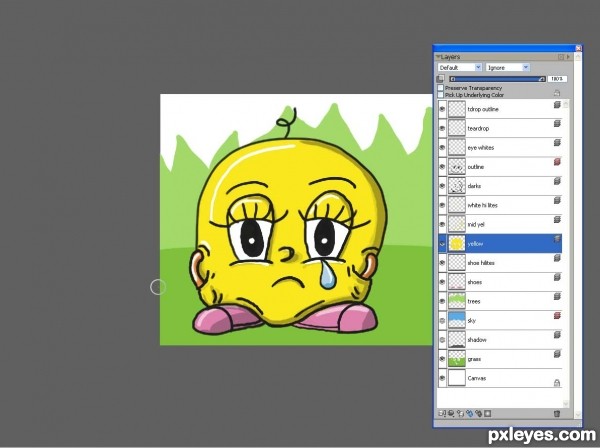Click the sky layer thumbnail
The height and width of the screenshot is (448, 600).
[x=457, y=321]
